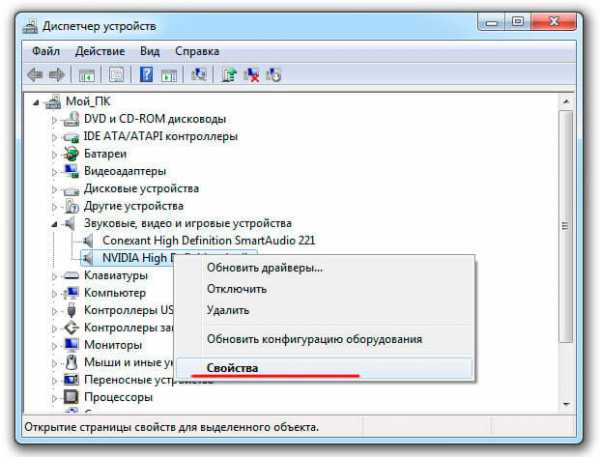Click the Properties sheet toolbar icon

(x=115, y=75)
